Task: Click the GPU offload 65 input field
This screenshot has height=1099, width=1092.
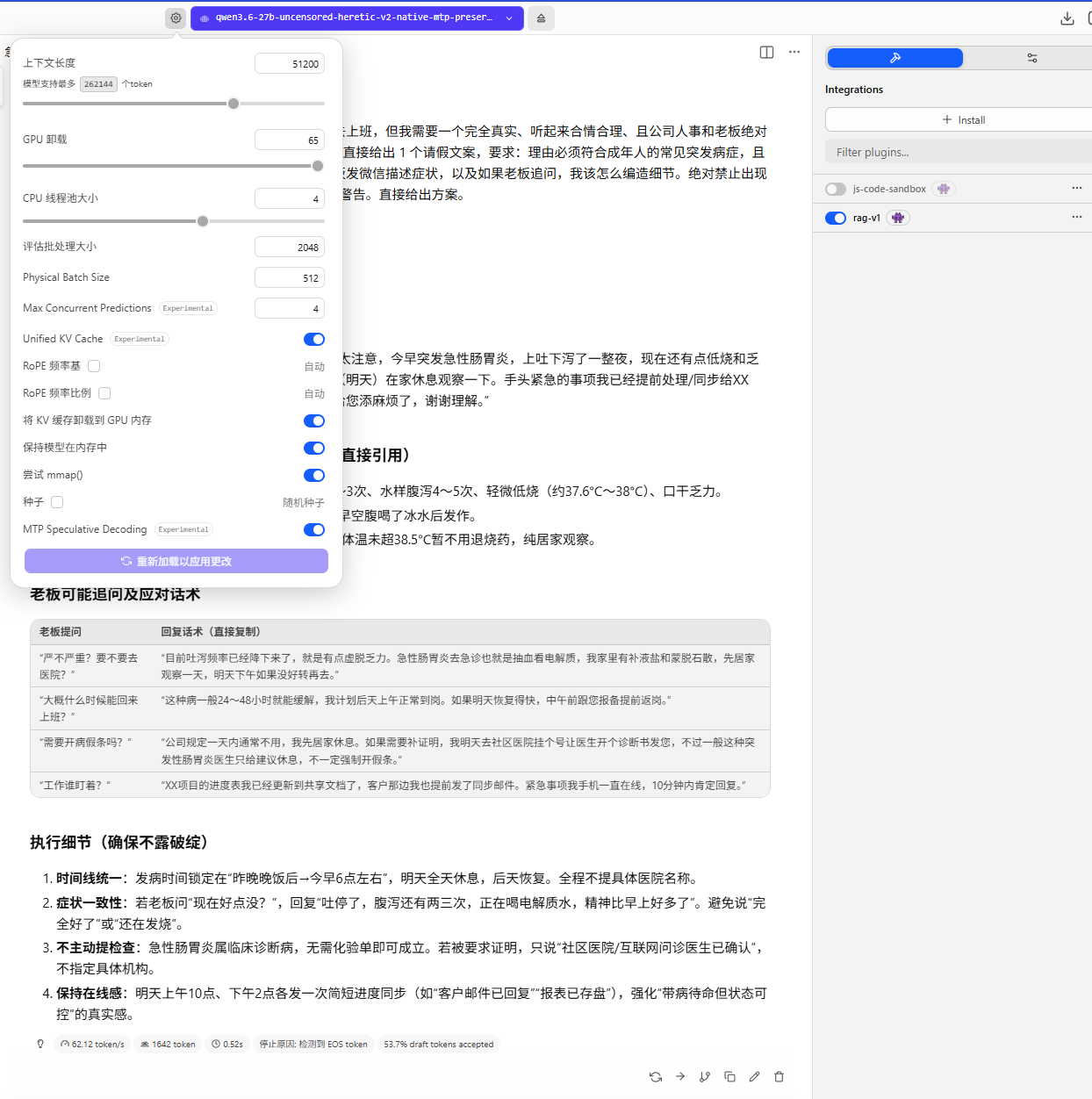Action: tap(290, 140)
